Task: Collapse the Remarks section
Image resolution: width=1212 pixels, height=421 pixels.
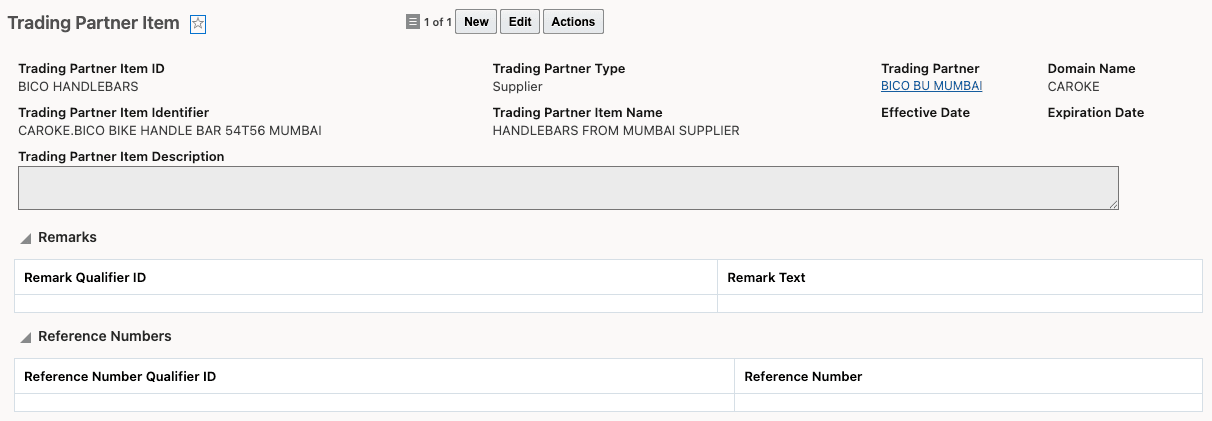Action: click(26, 238)
